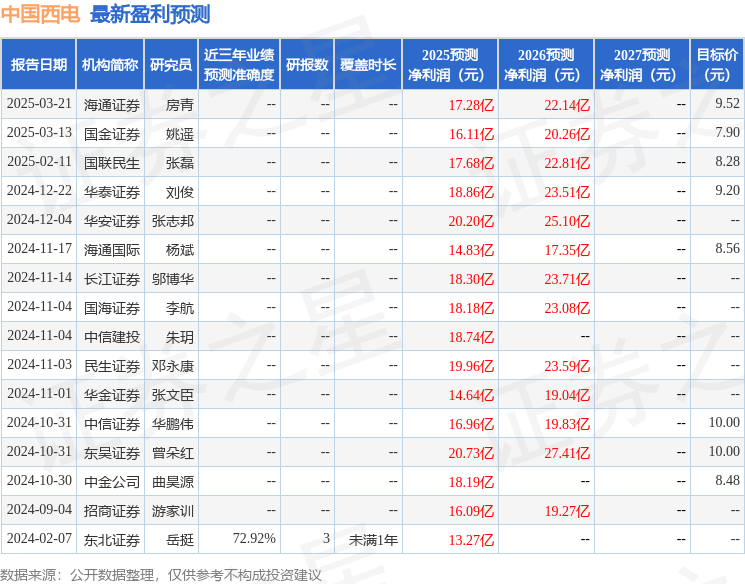745x584 pixels.
Task: Select the 海通证券 institution cell
Action: 112,105
